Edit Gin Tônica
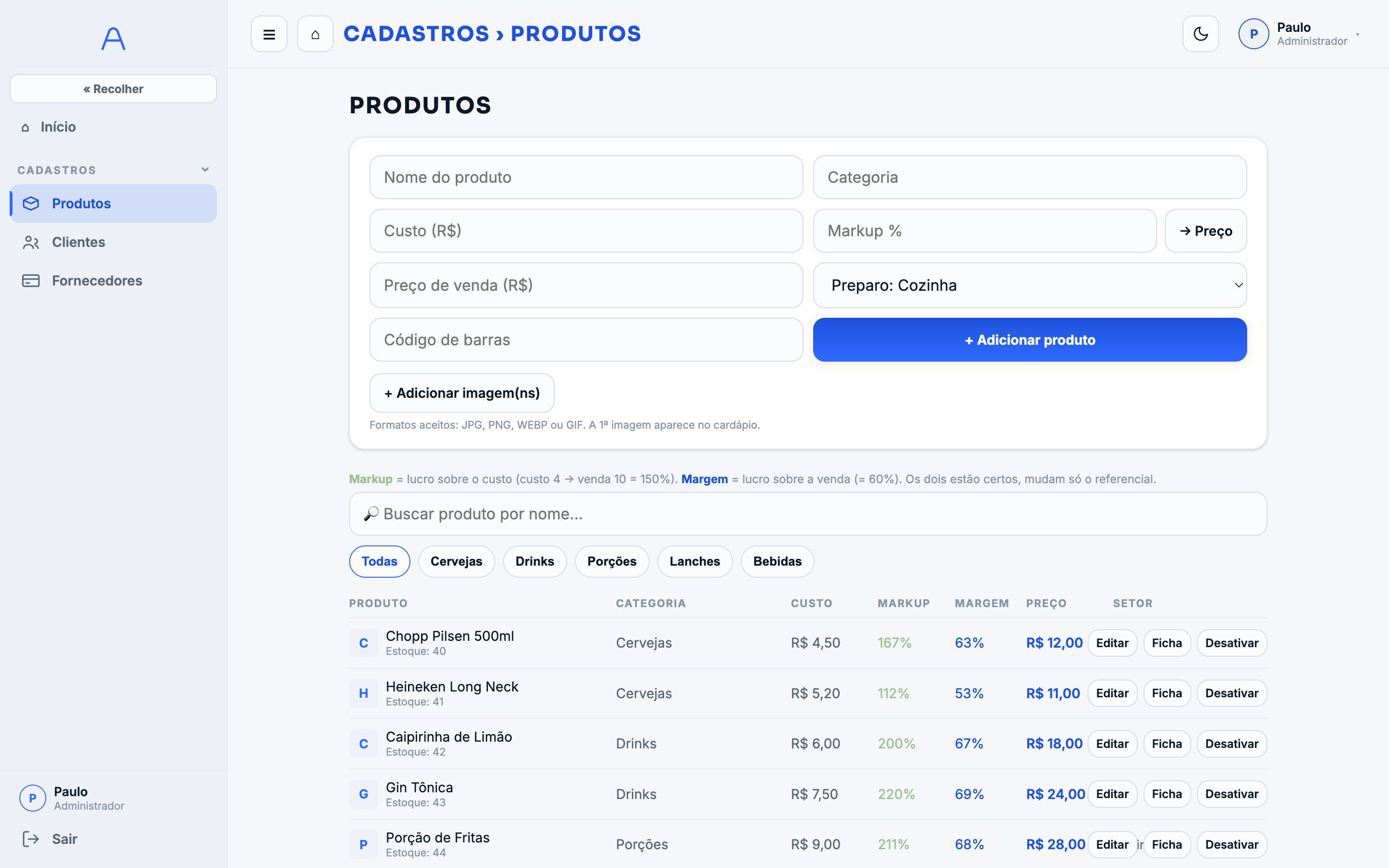 (x=1112, y=794)
